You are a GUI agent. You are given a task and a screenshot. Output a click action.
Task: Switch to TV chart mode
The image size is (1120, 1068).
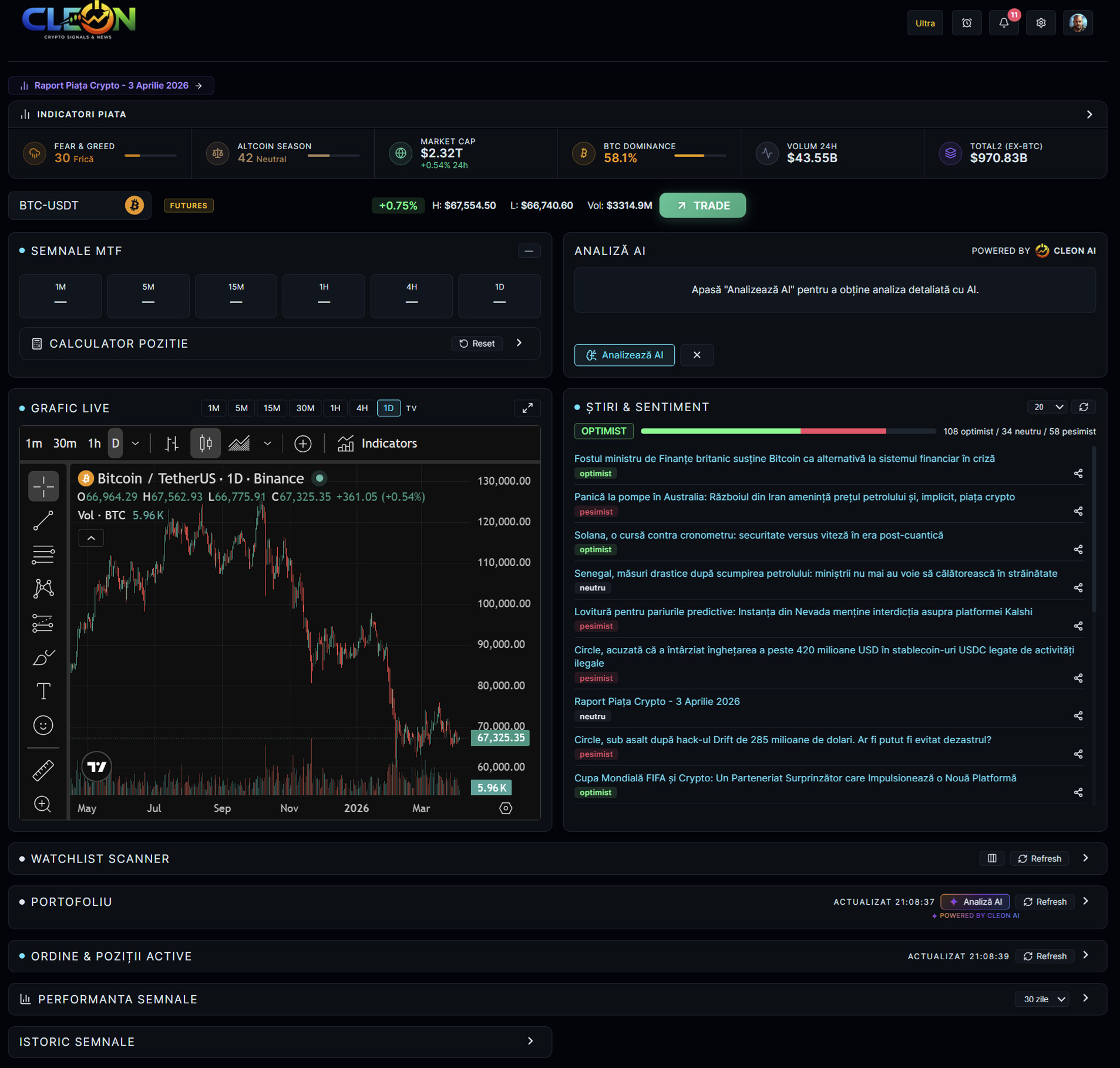(412, 408)
